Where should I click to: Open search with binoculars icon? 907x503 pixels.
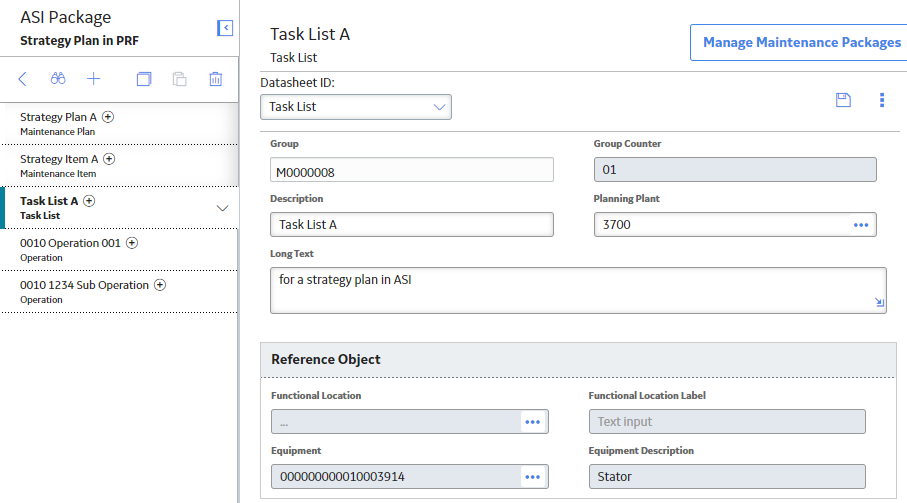(58, 79)
